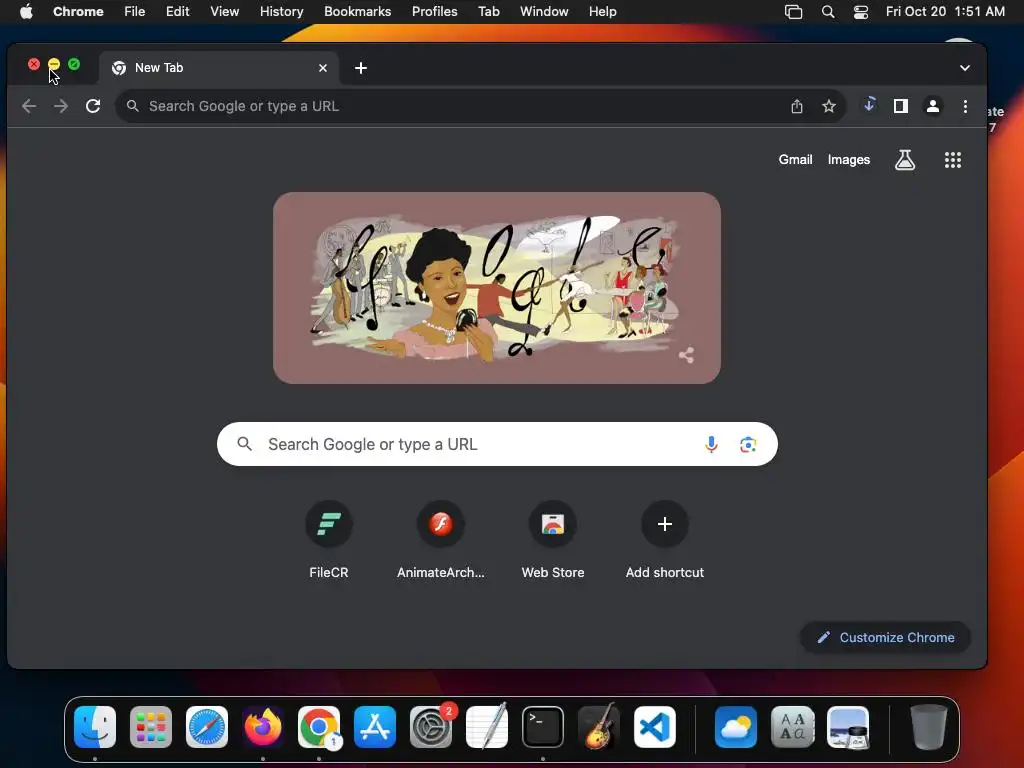Open the Tab menu
The height and width of the screenshot is (768, 1024).
pos(488,11)
